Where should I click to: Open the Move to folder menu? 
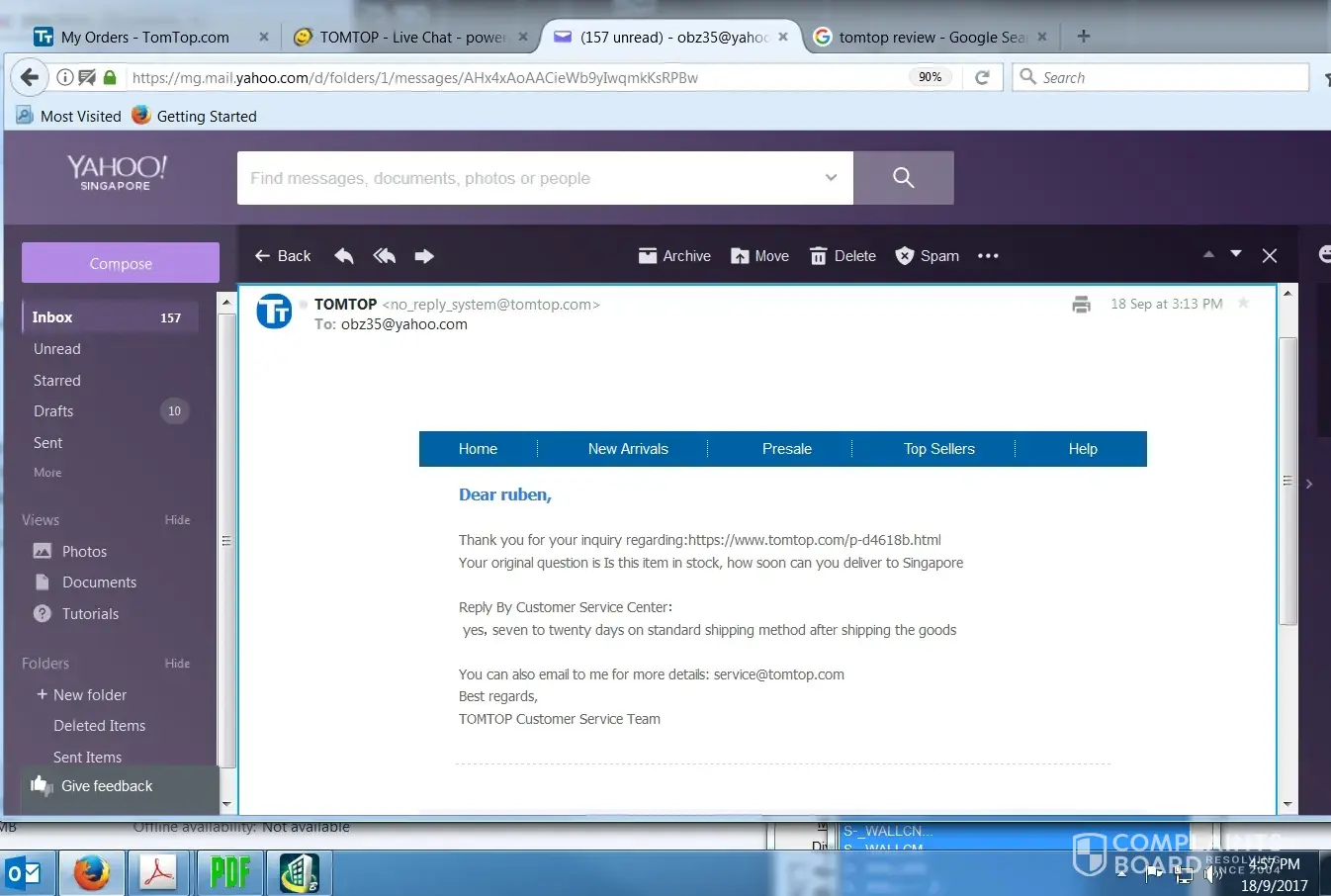click(759, 256)
